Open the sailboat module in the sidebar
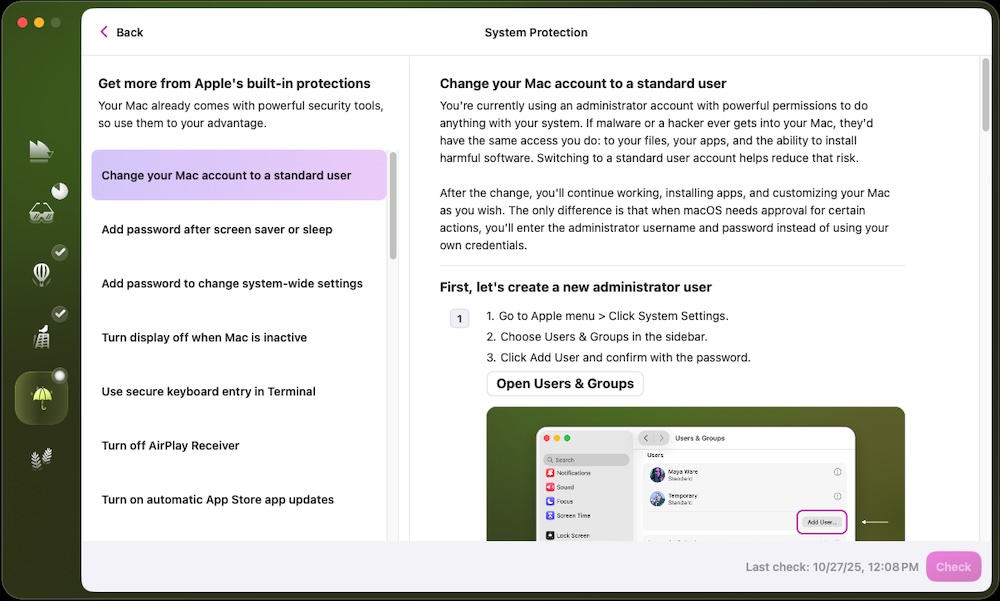1000x601 pixels. tap(40, 151)
